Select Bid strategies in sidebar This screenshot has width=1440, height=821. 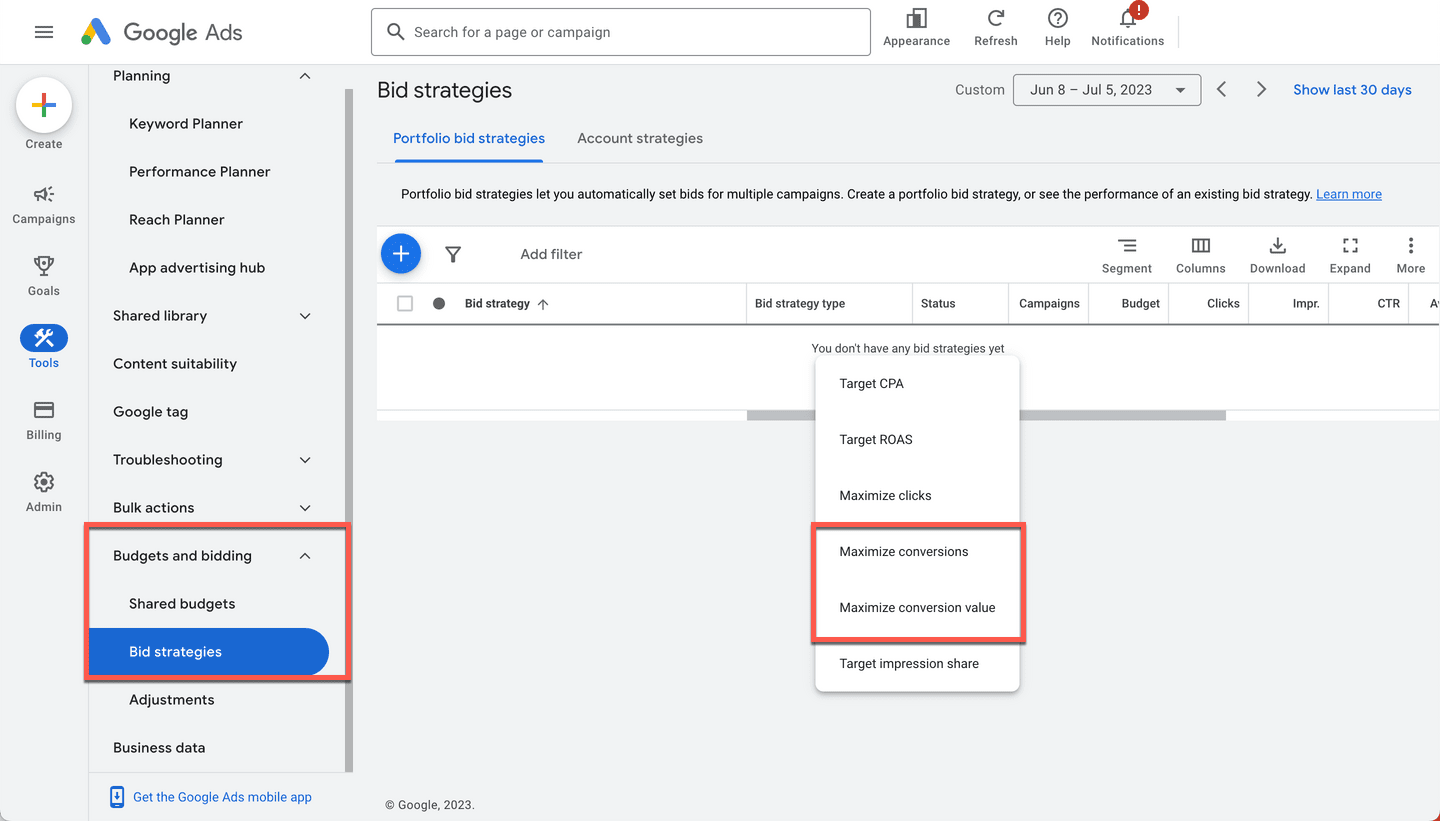pos(209,652)
